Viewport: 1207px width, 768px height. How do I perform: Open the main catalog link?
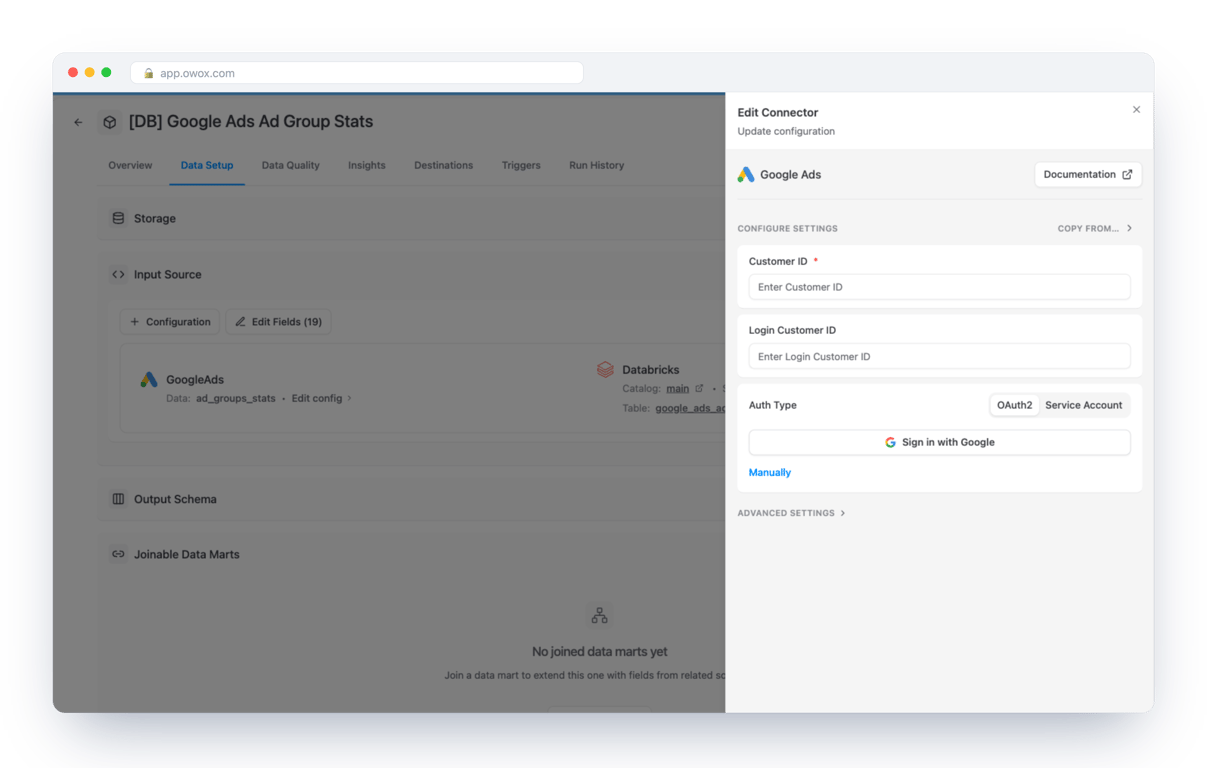(678, 389)
